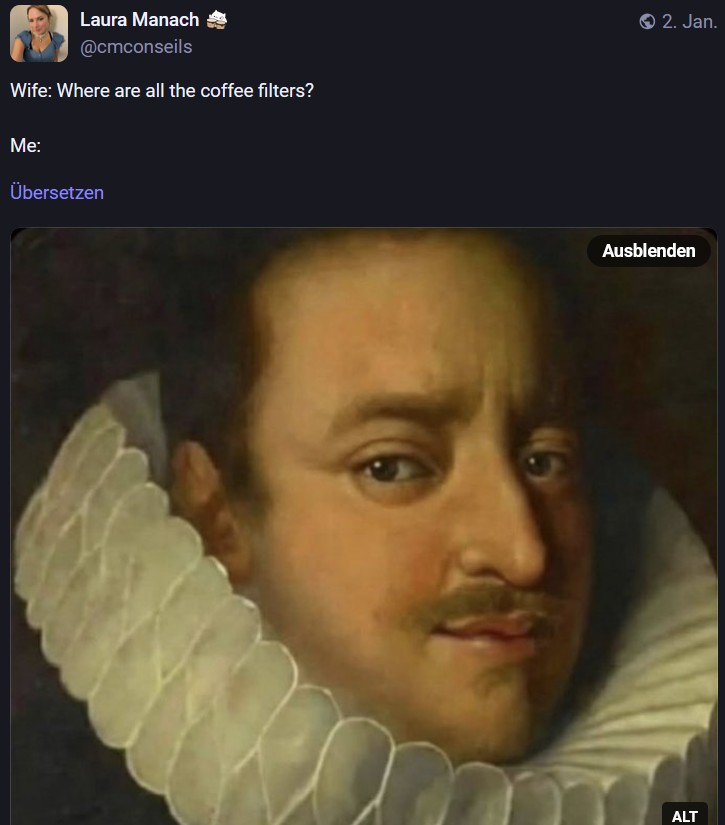
Task: Click the custom emoji beside Laura Manach
Action: coord(216,20)
